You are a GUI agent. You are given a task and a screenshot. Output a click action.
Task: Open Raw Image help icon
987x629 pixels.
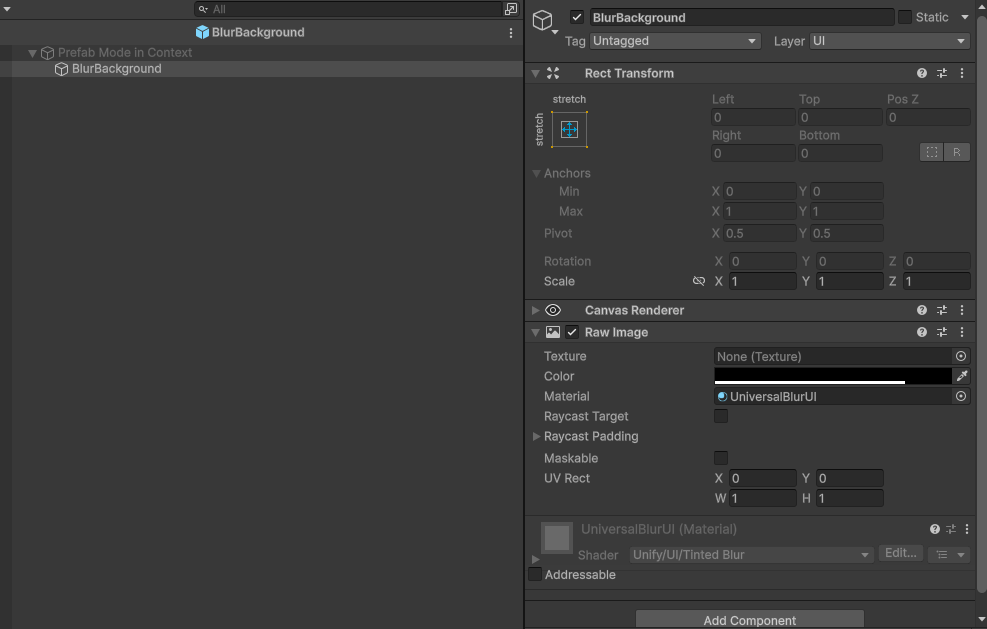pos(922,332)
